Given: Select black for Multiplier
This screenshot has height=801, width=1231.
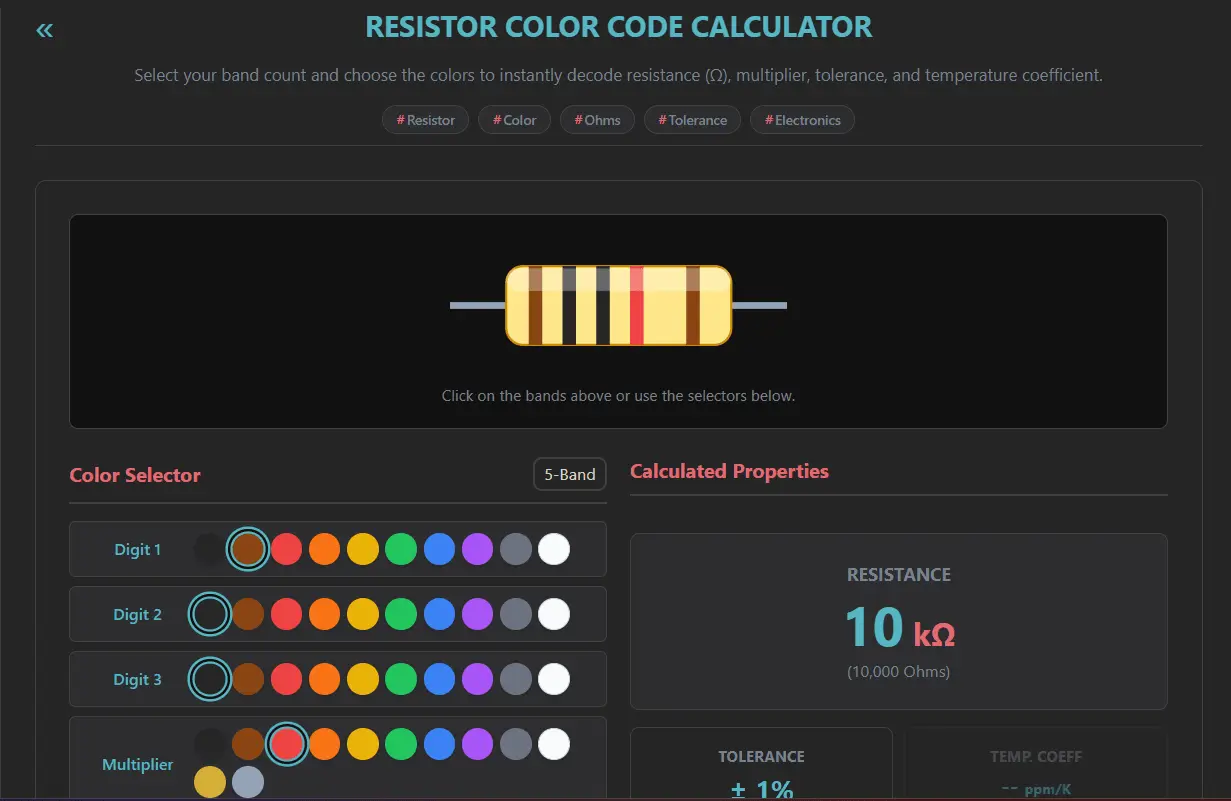Looking at the screenshot, I should 209,744.
